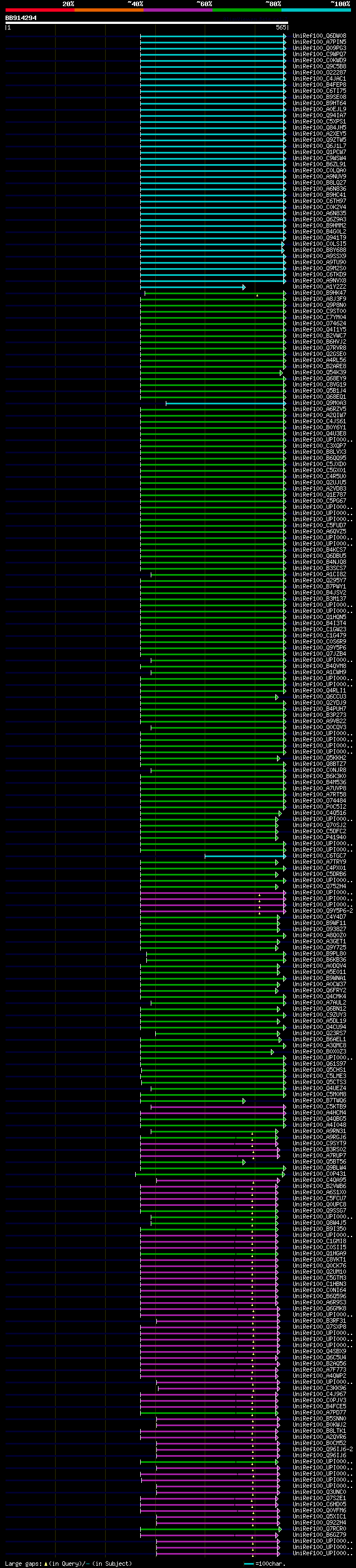The width and height of the screenshot is (356, 1568).
Task: Click the hit label UniRef100_Q9Y725
Action: click(319, 948)
